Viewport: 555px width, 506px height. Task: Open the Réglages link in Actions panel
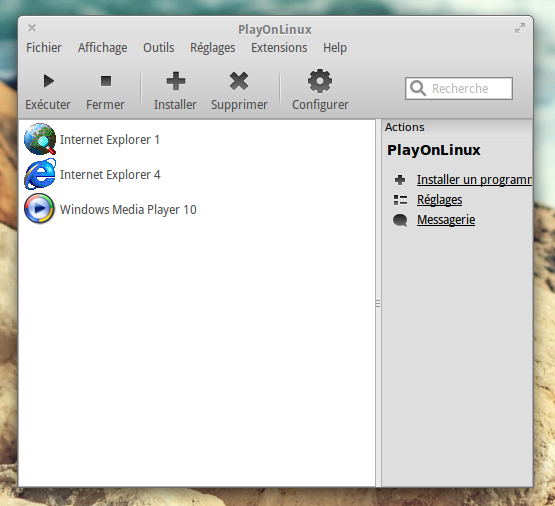pos(440,200)
